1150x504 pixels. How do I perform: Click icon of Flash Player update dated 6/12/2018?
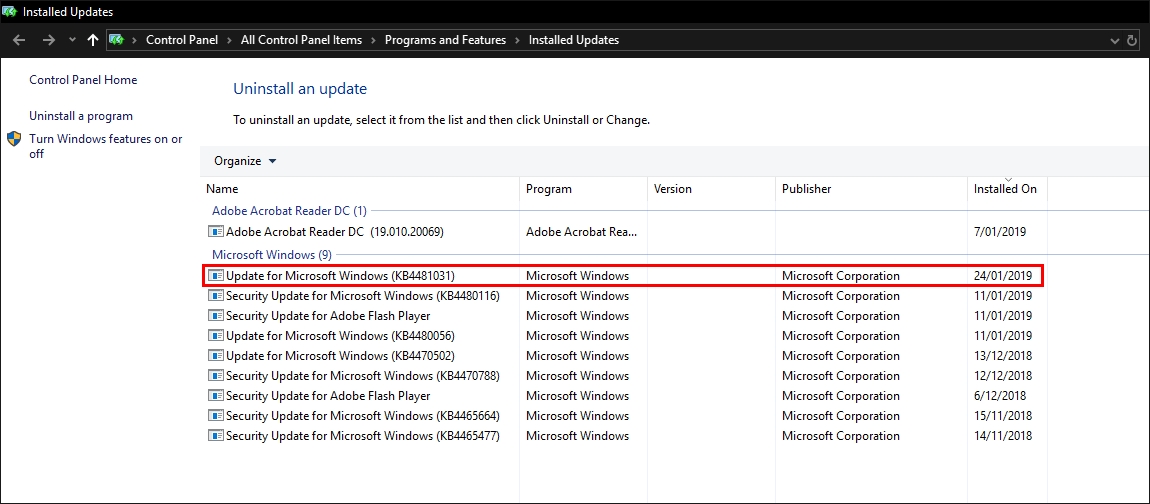click(x=216, y=395)
